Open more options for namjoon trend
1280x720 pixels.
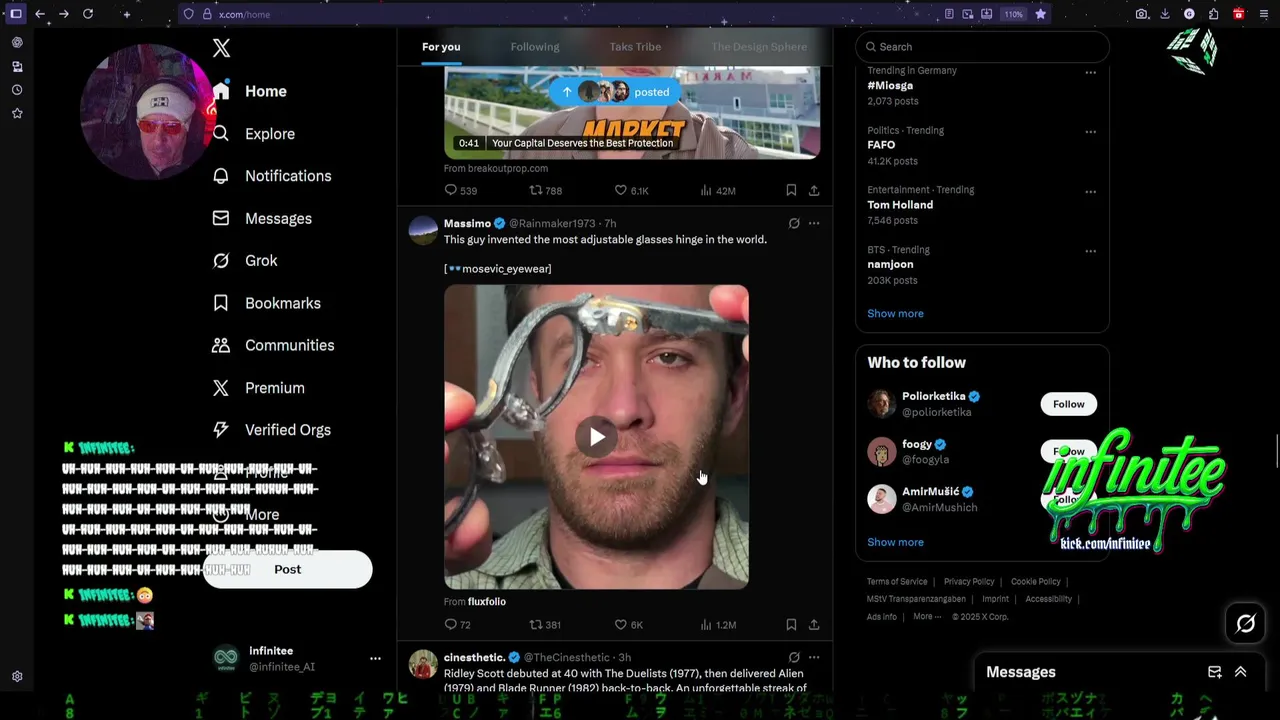[1090, 251]
